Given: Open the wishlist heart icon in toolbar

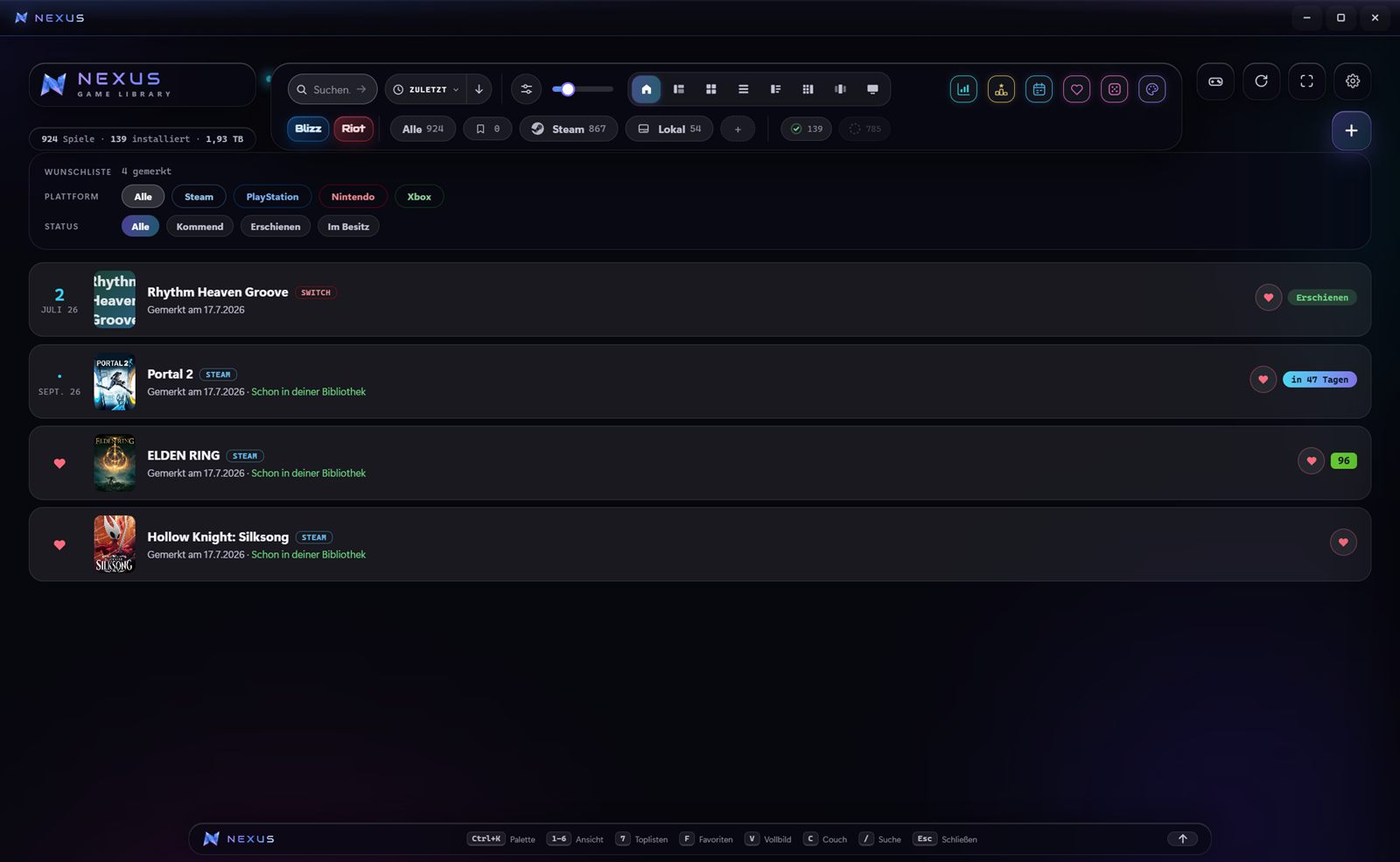Looking at the screenshot, I should click(x=1076, y=89).
